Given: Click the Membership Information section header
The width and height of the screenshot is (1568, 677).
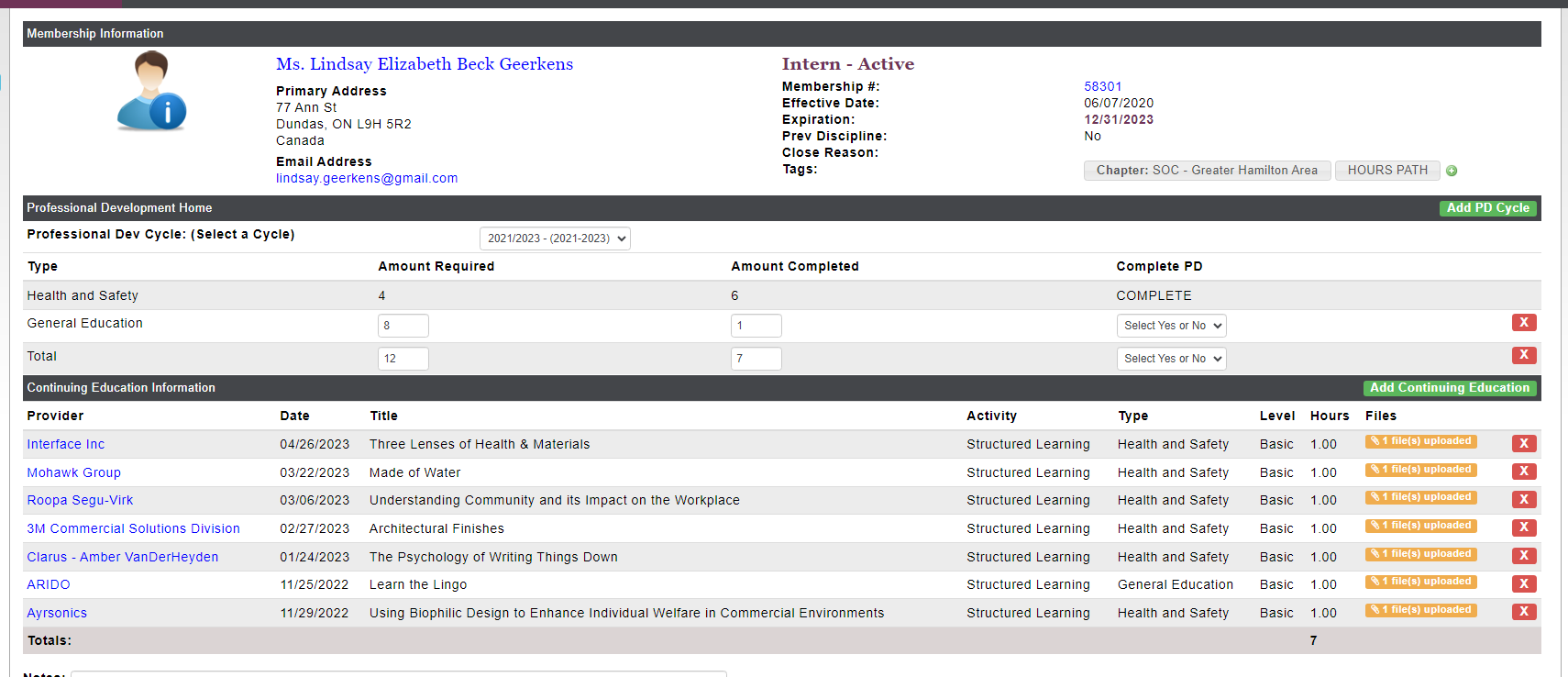Looking at the screenshot, I should tap(781, 34).
